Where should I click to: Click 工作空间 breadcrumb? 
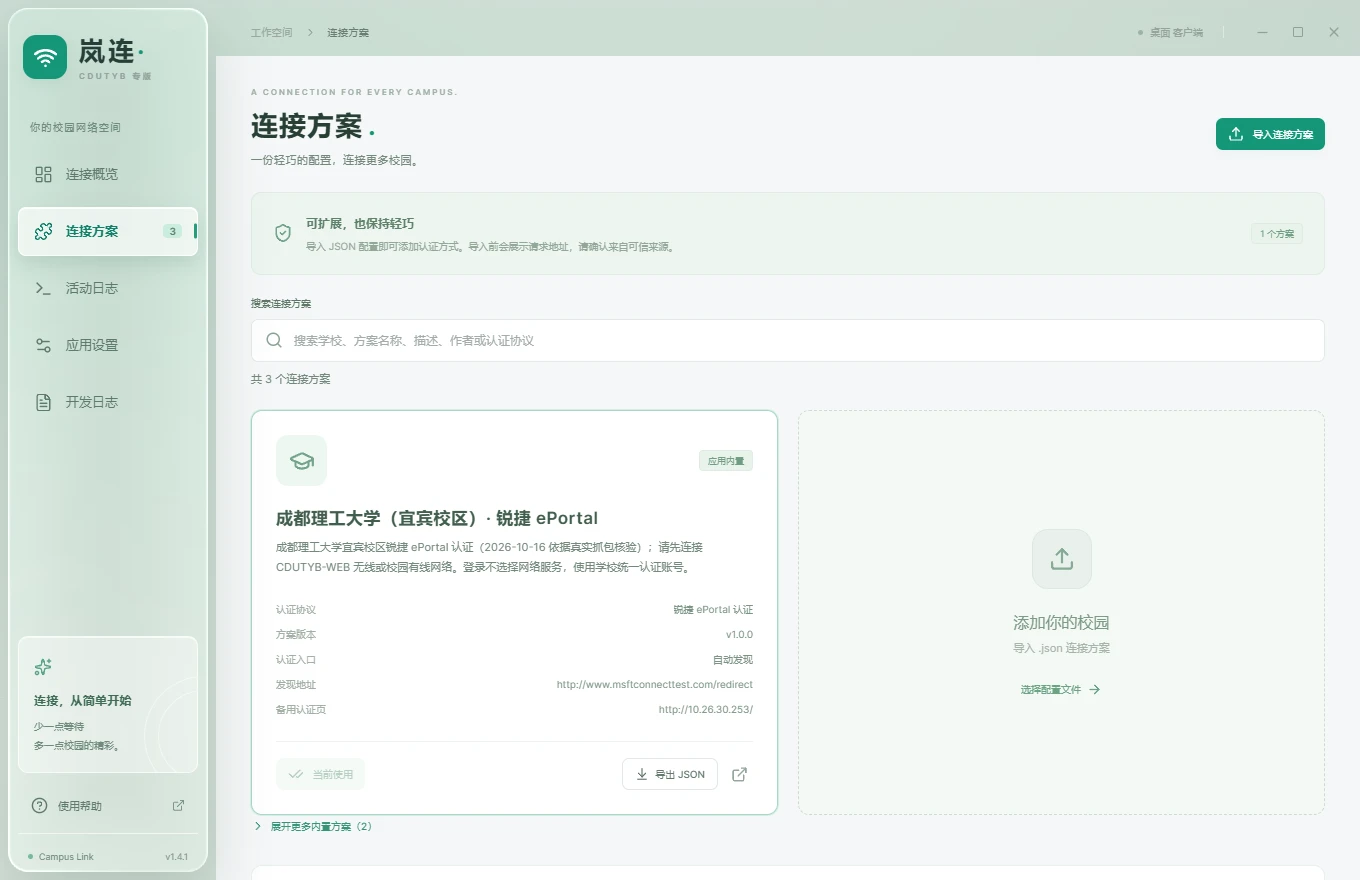272,33
